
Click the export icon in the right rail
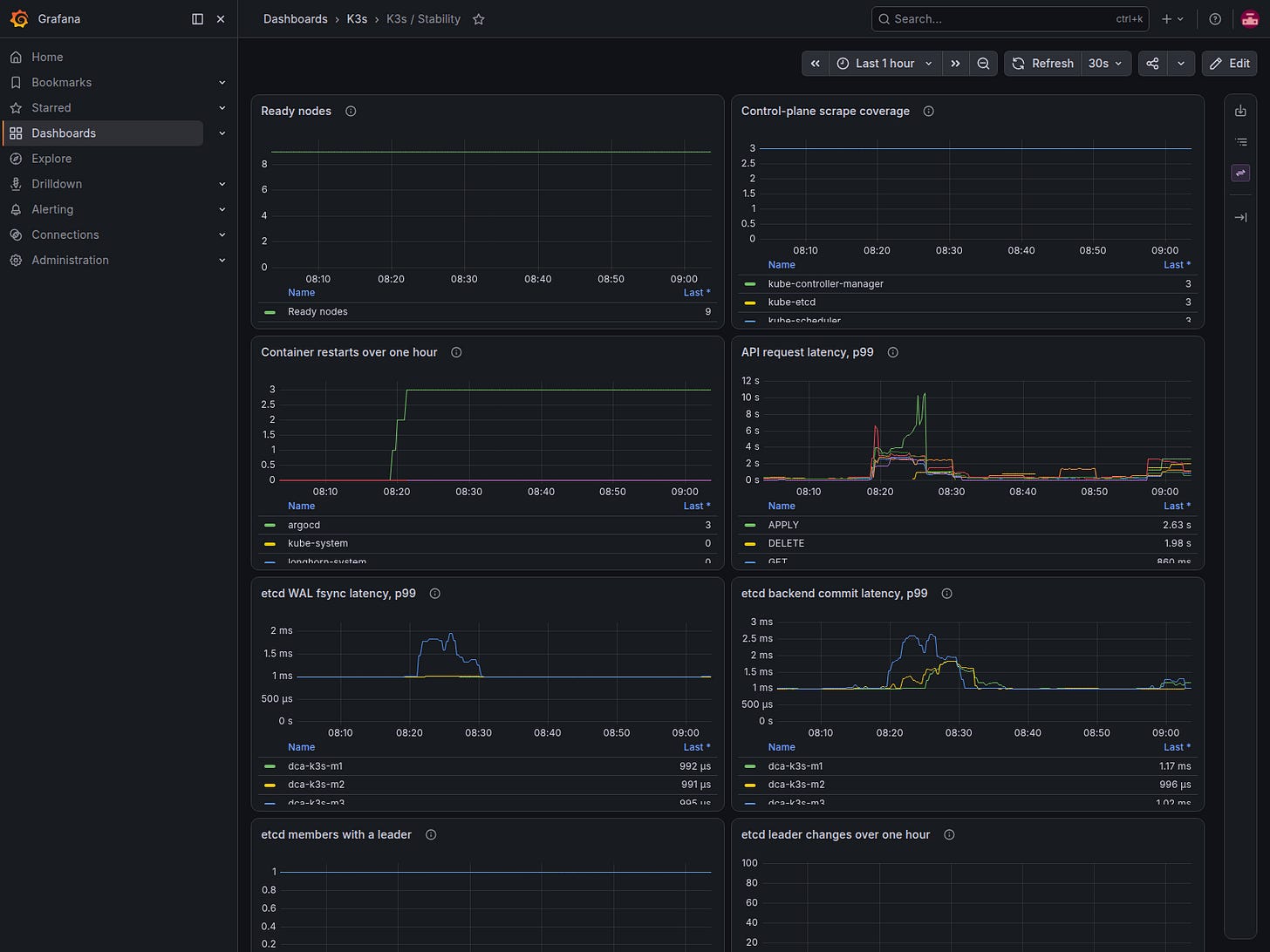(x=1240, y=111)
